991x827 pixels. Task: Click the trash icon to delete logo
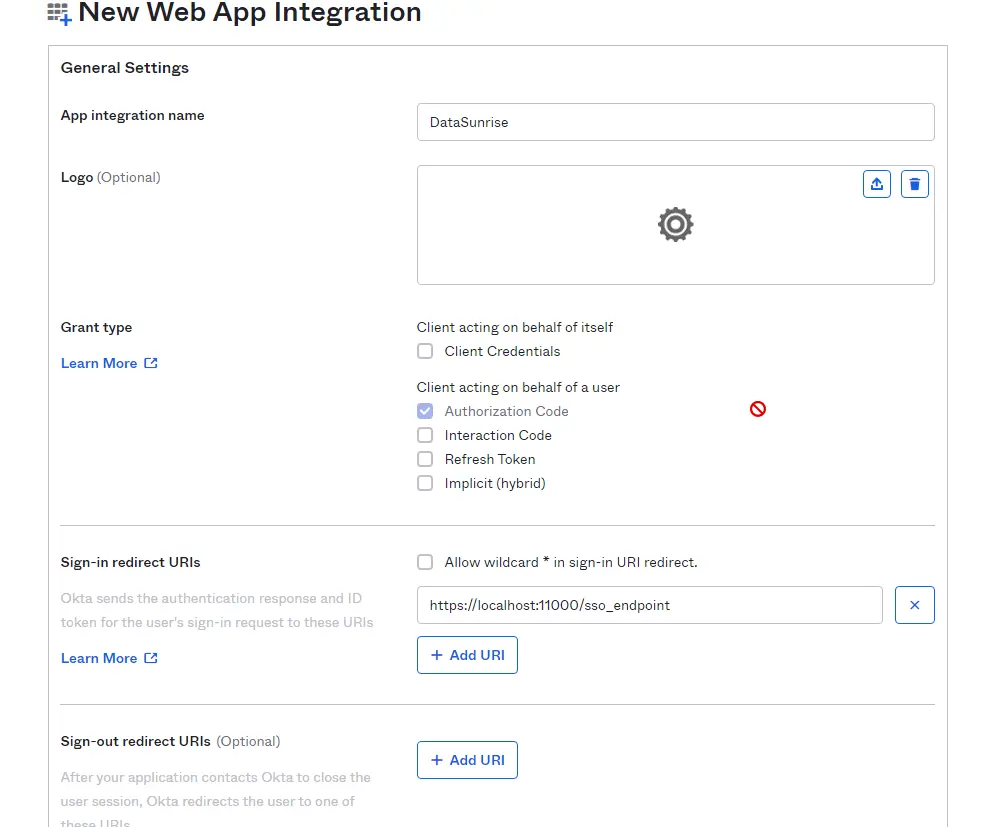point(915,184)
